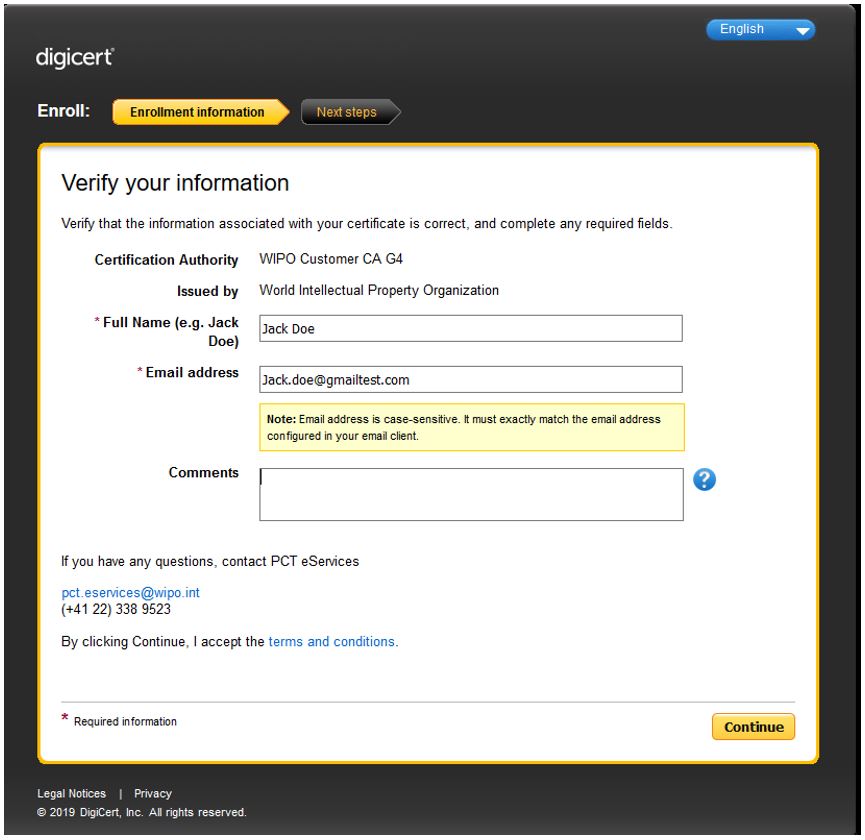
Task: Click the yellow case-sensitive email note box
Action: coord(470,428)
